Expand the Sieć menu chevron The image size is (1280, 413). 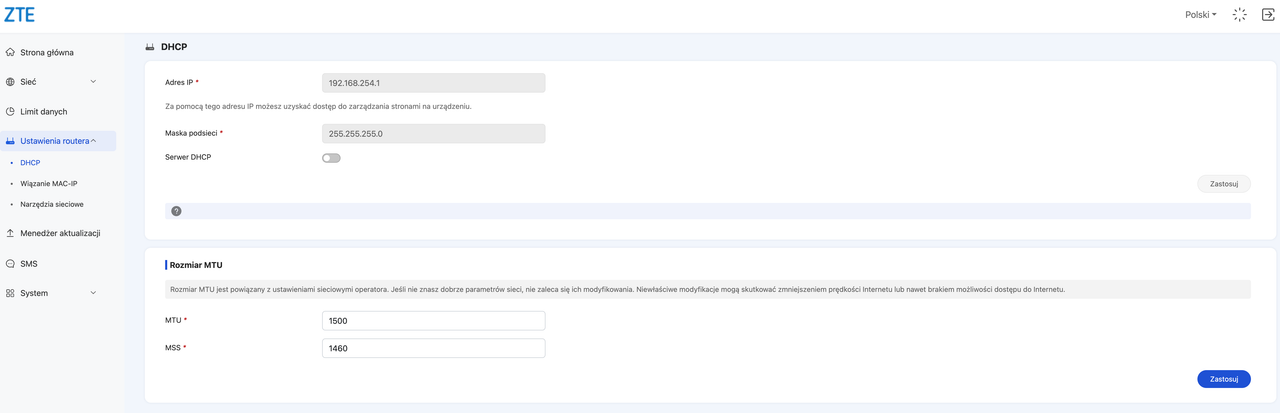pyautogui.click(x=94, y=82)
